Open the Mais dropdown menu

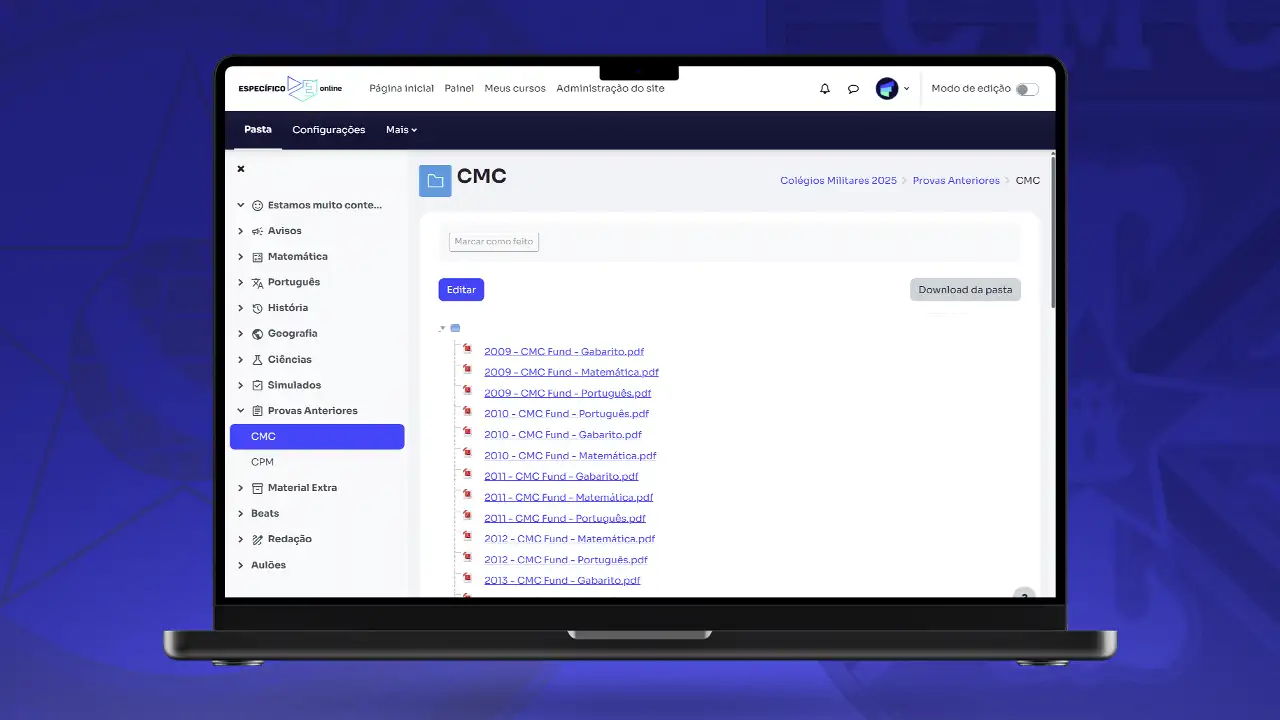(x=401, y=130)
